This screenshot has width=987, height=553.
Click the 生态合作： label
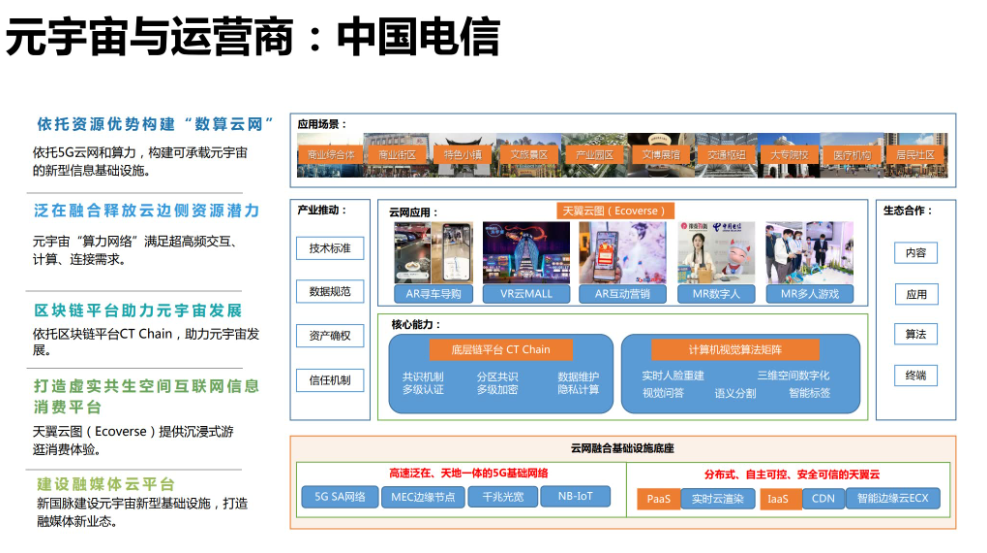click(x=907, y=211)
